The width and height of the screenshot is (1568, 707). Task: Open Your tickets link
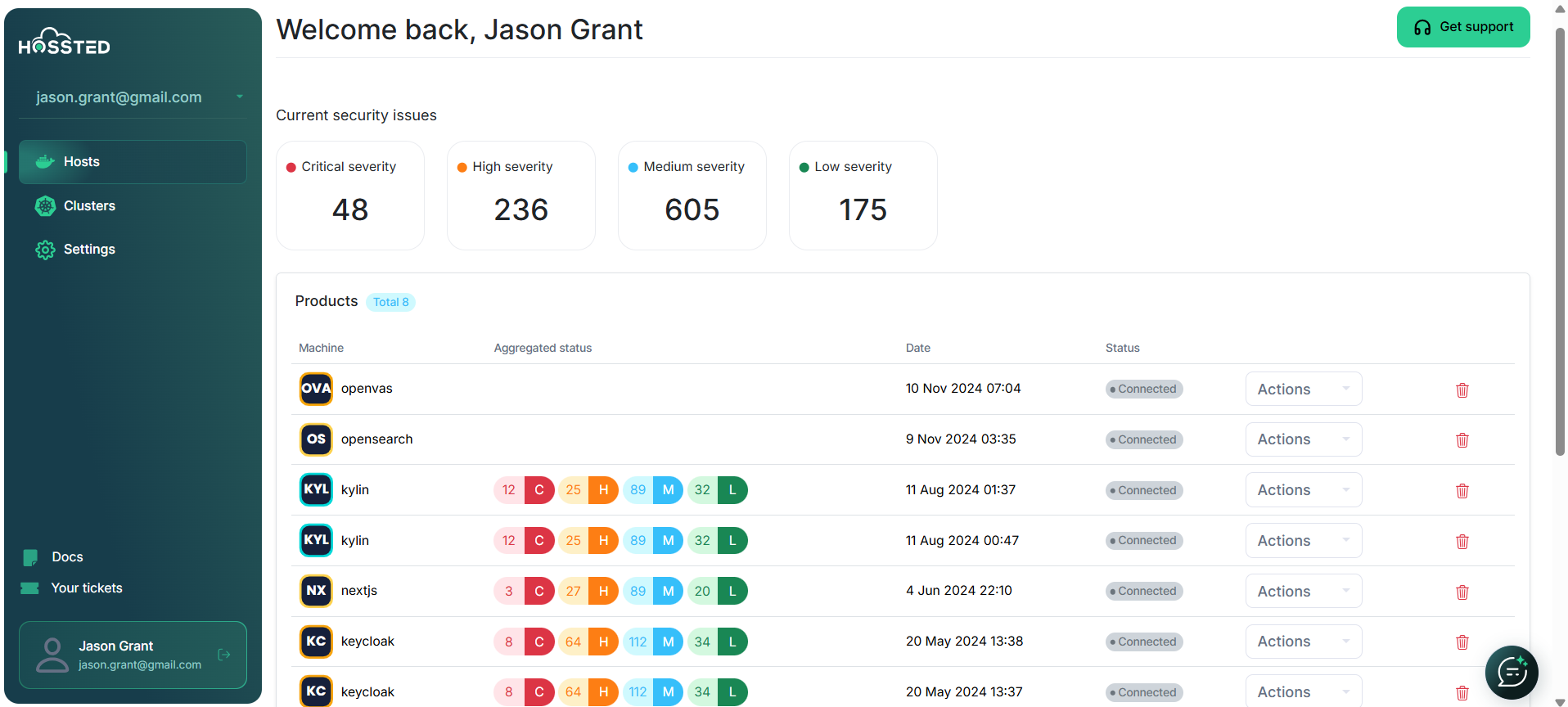86,588
